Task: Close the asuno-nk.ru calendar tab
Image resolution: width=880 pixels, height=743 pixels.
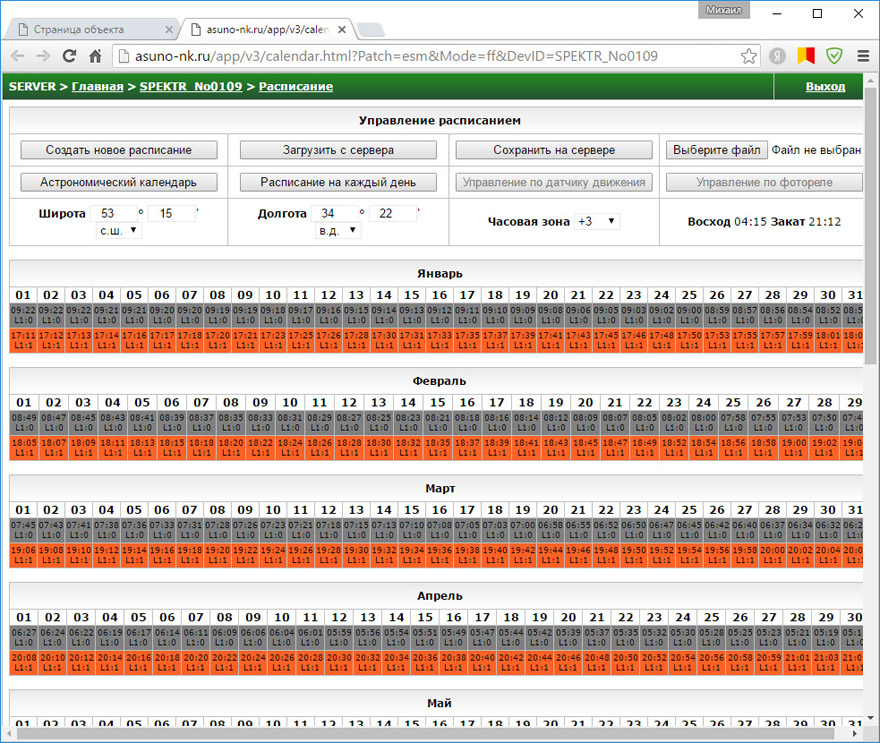Action: pyautogui.click(x=342, y=30)
